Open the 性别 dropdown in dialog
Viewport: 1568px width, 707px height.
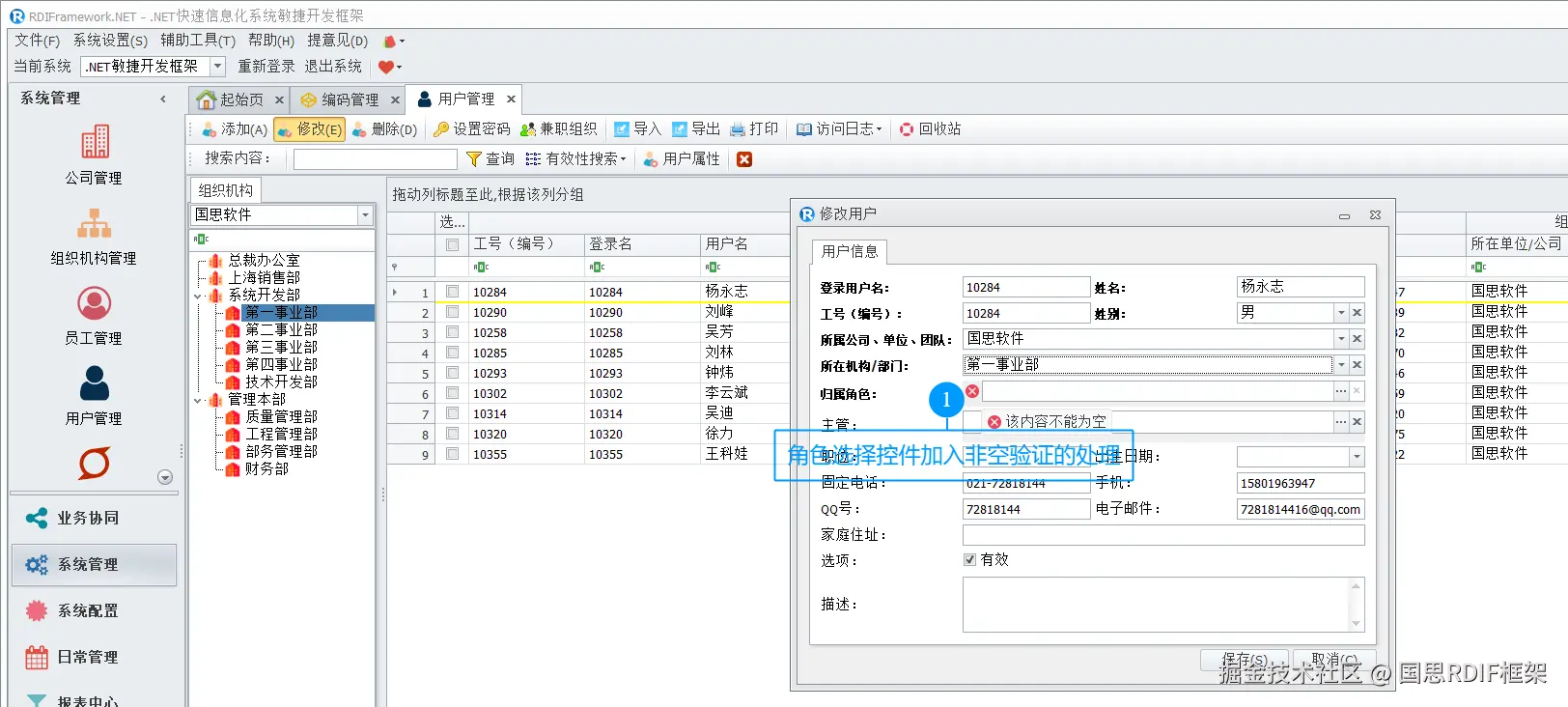1341,313
